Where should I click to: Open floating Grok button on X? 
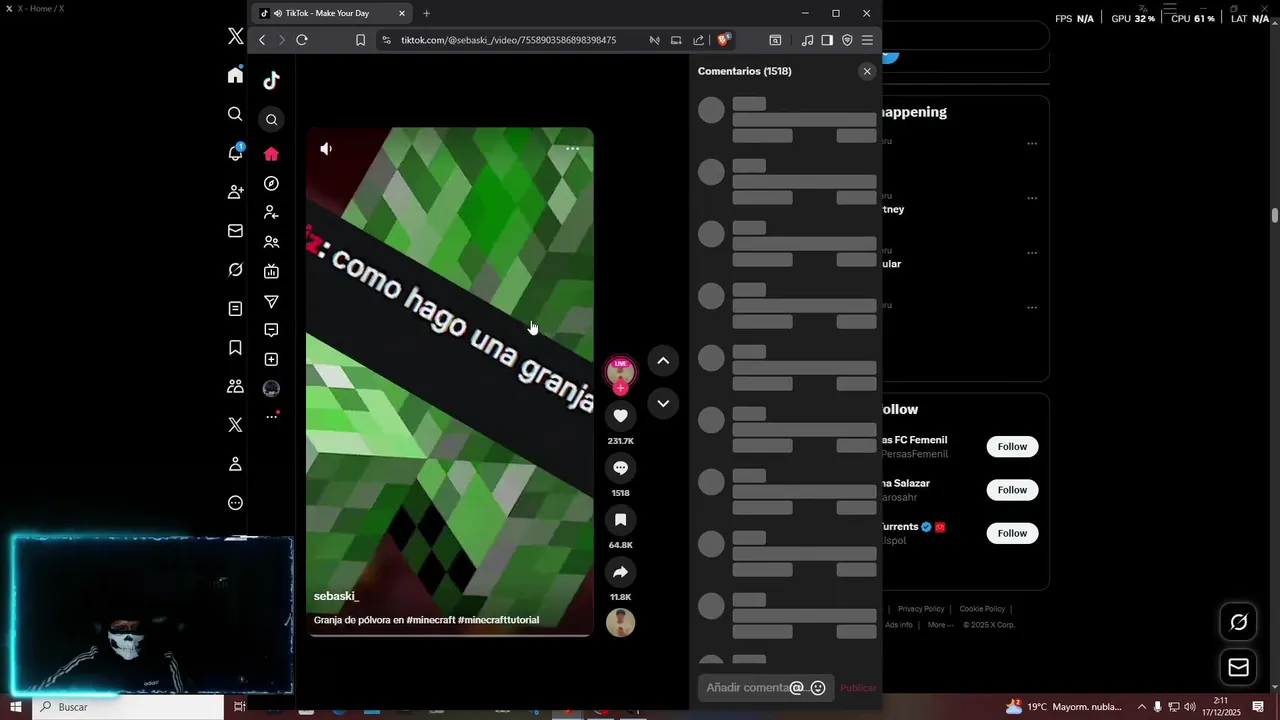(x=1238, y=622)
